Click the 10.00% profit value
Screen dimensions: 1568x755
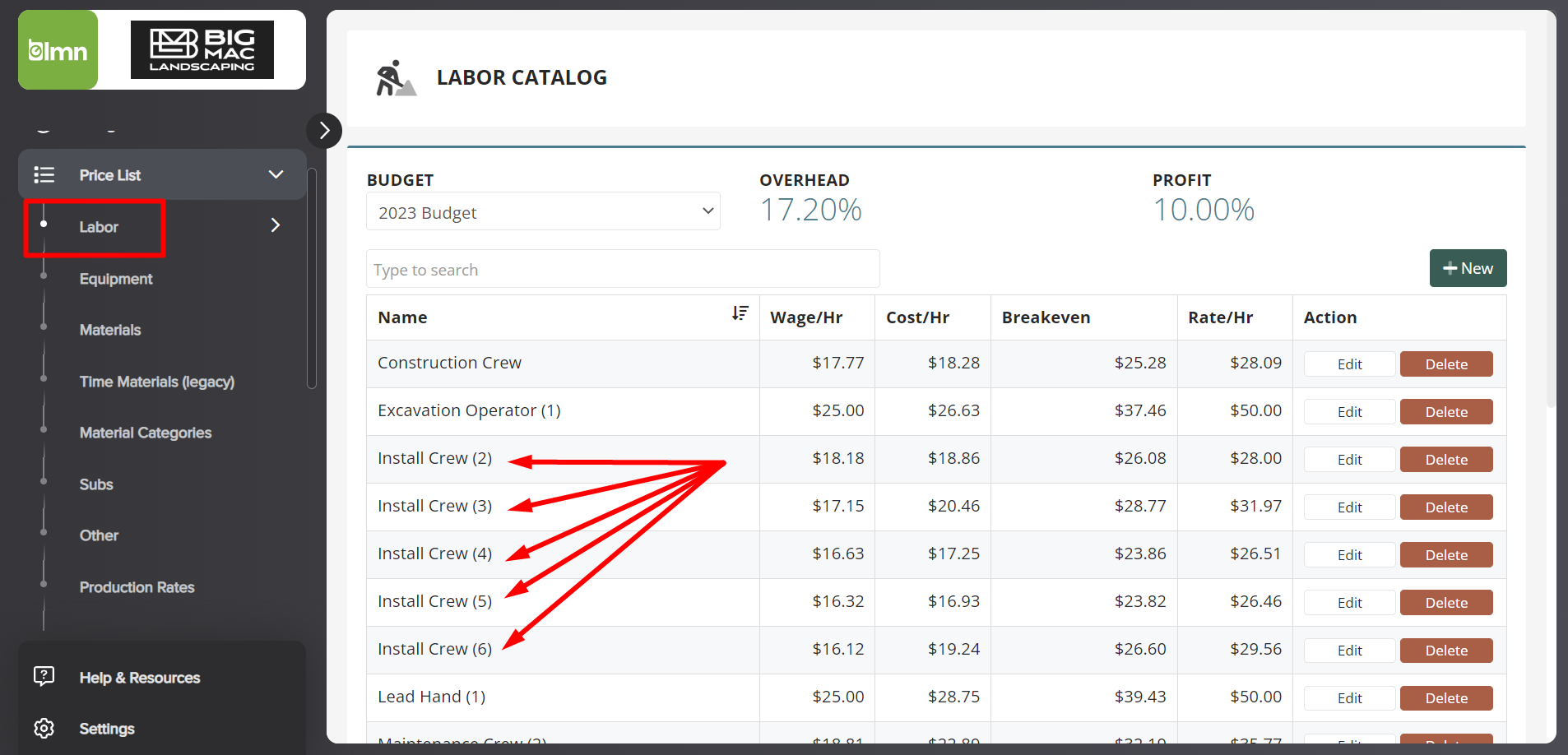(x=1204, y=210)
